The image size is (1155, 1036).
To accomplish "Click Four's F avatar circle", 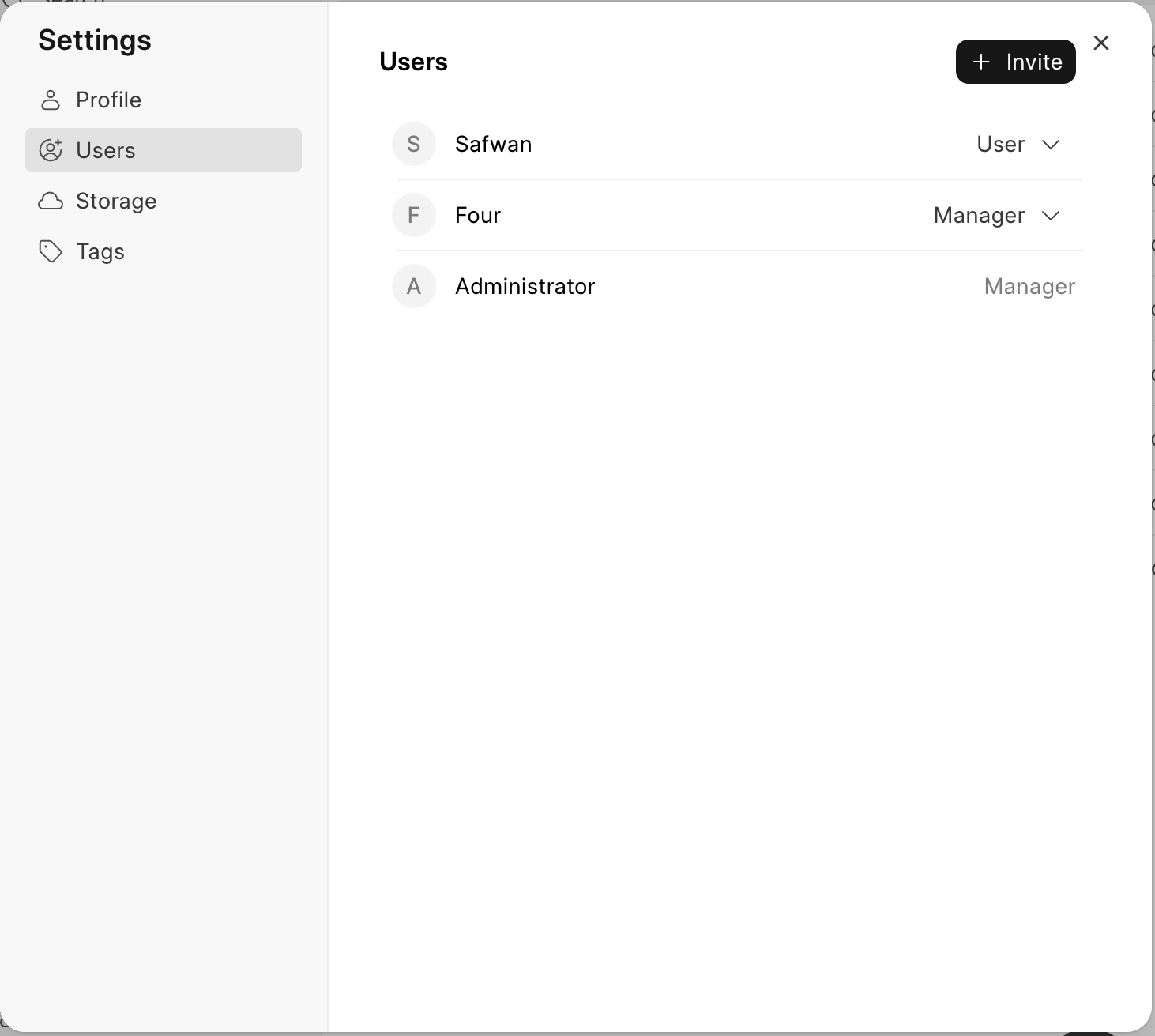I will point(414,215).
